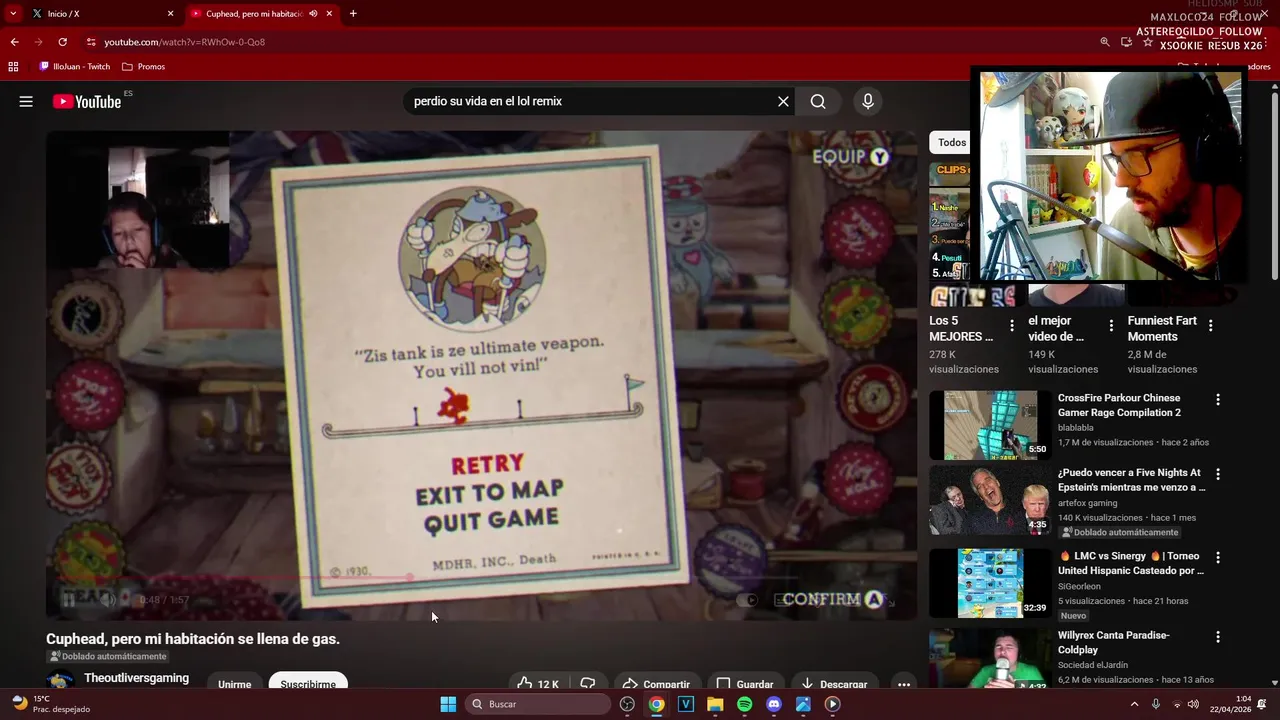Mute the video player volume
1280x720 pixels.
point(109,599)
